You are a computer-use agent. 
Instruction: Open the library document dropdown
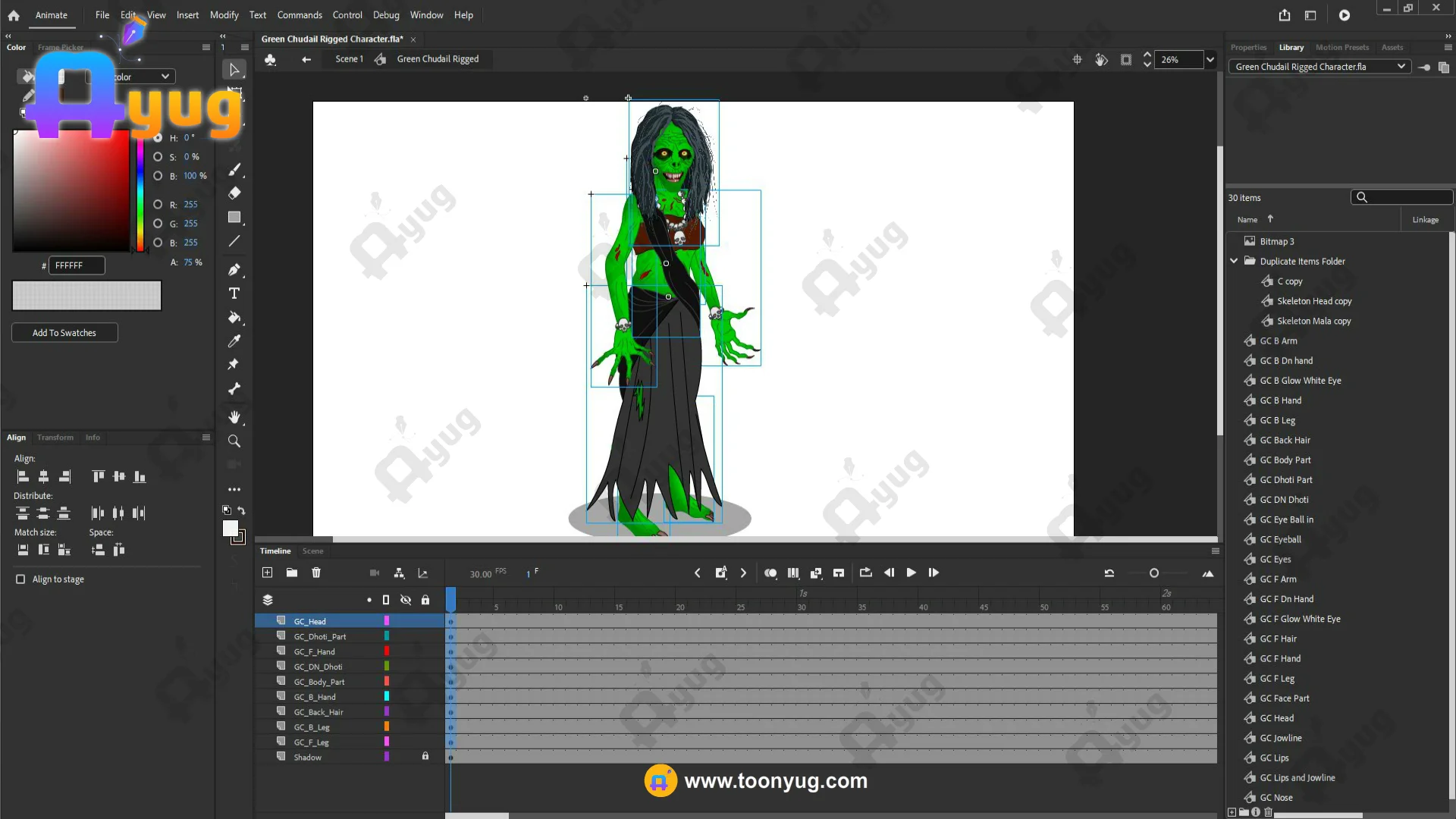tap(1400, 67)
